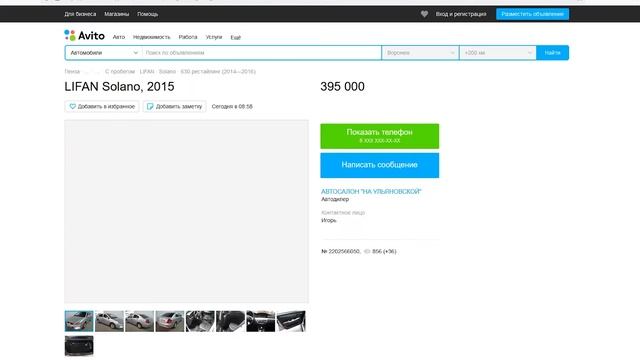Open АВТОСАЛОН "НА УЛЬЯНОВСКОЙ" seller link
This screenshot has width=640, height=360.
pyautogui.click(x=371, y=191)
